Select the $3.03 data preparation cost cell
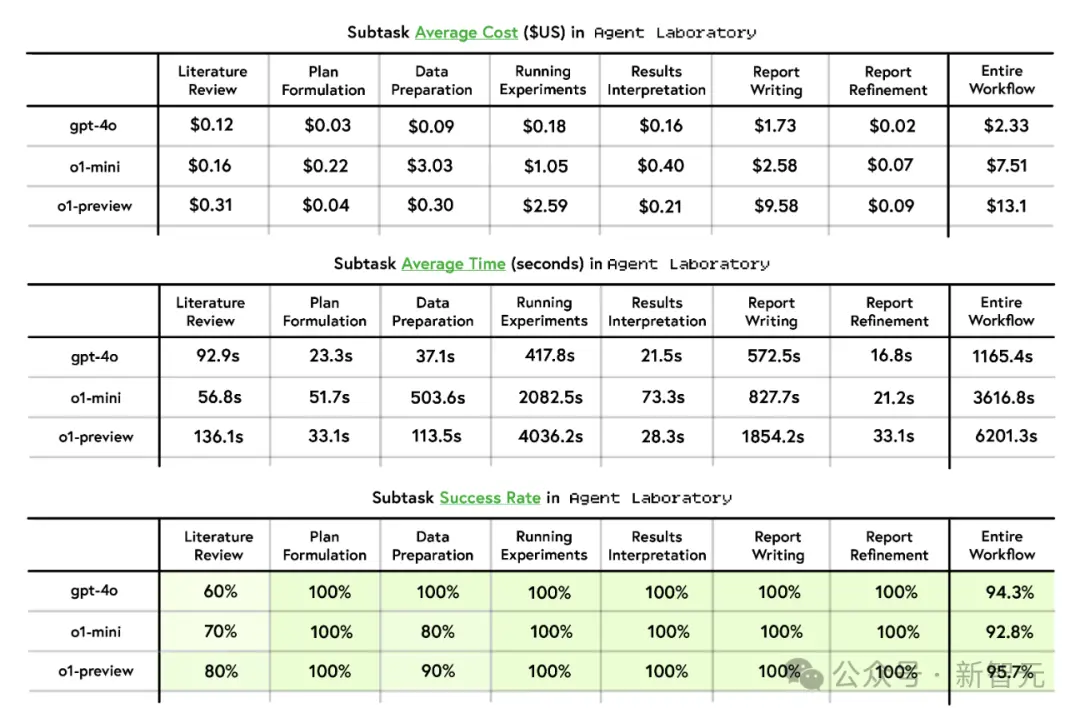This screenshot has width=1080, height=718. pyautogui.click(x=430, y=166)
